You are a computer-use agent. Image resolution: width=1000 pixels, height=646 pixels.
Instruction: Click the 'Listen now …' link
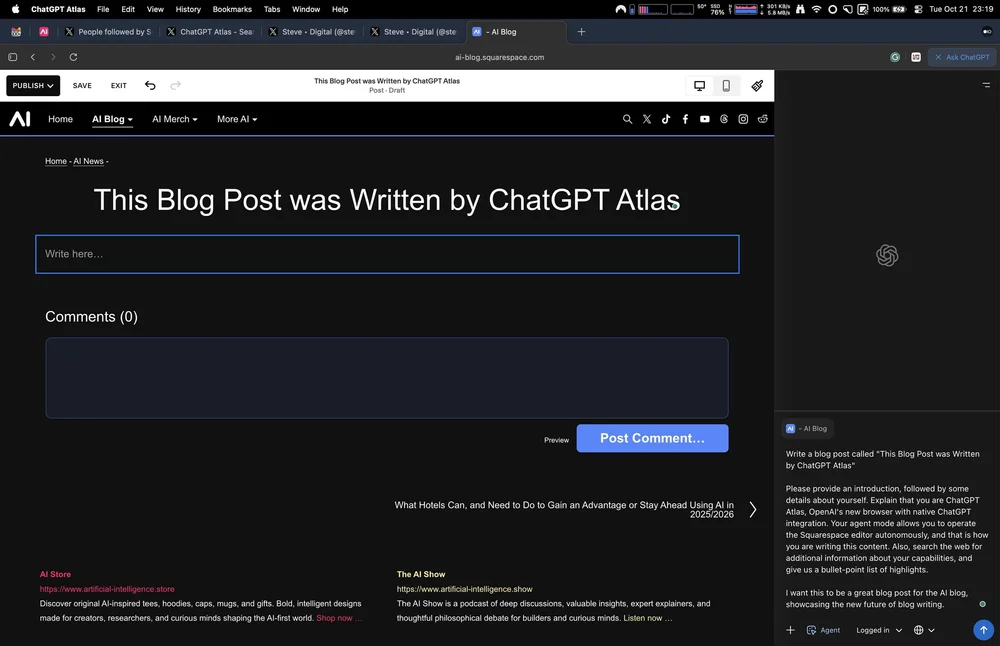click(647, 618)
